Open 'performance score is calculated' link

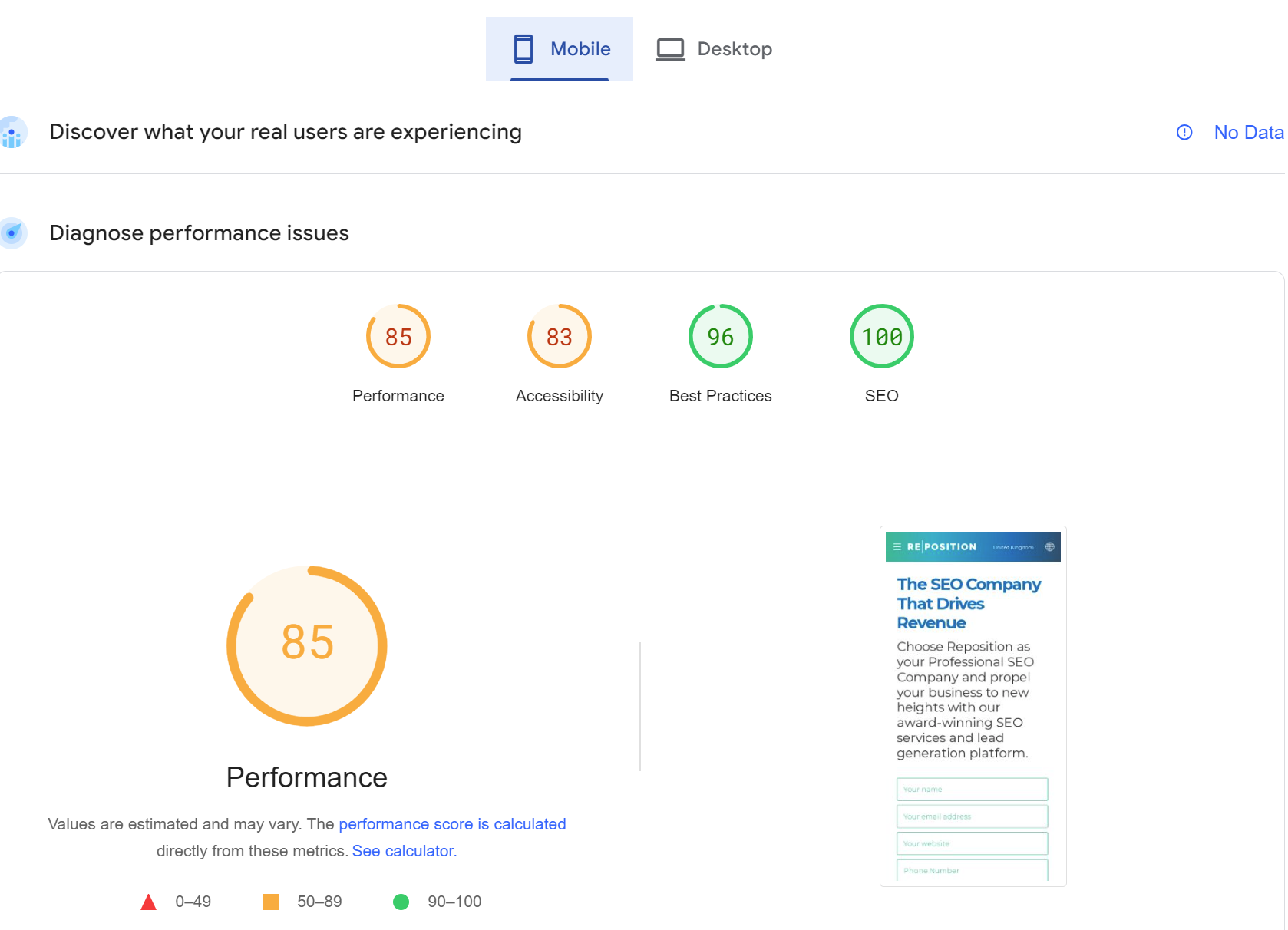tap(452, 824)
